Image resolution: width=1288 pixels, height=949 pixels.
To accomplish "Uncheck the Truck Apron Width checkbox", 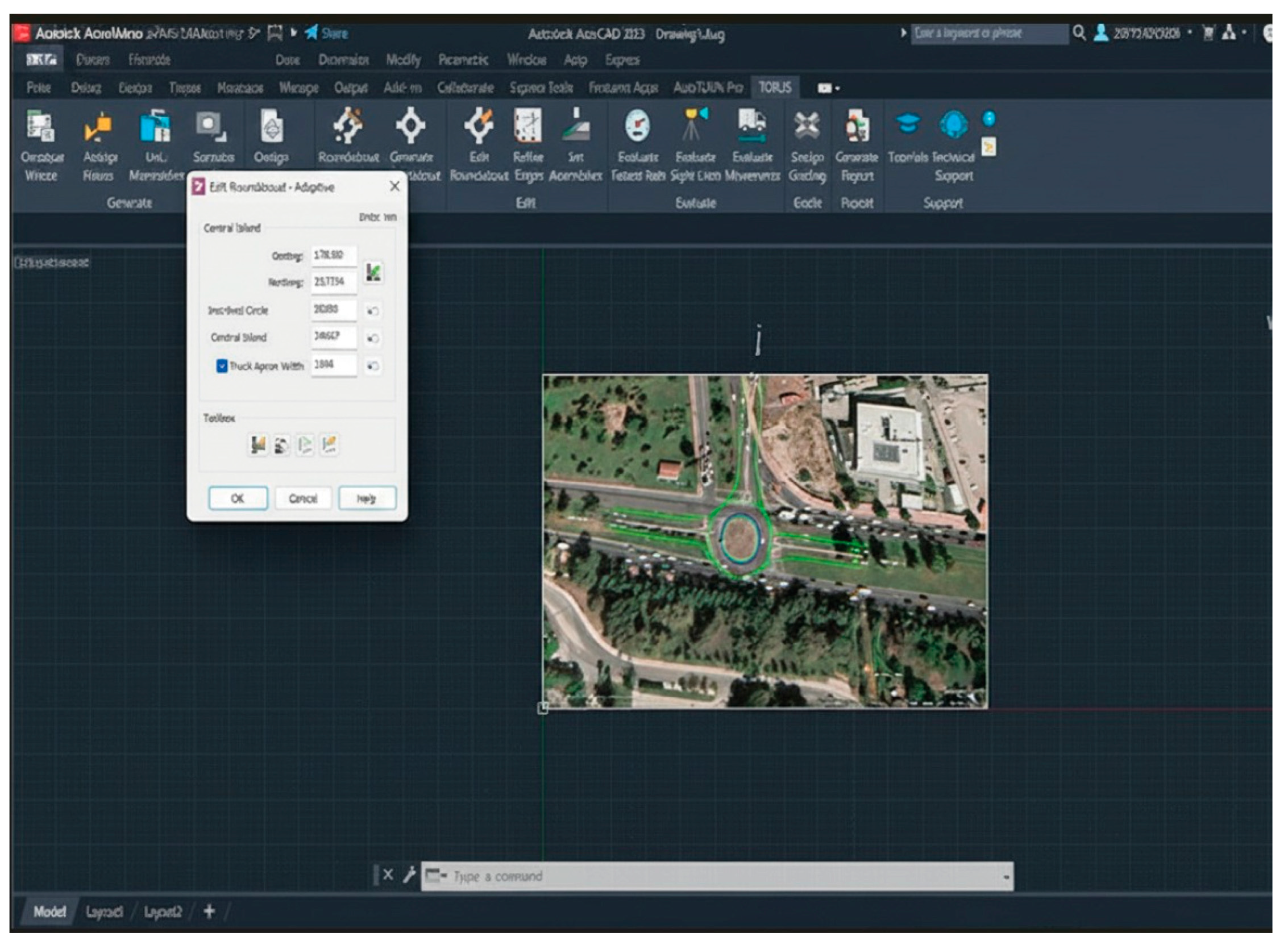I will [x=222, y=366].
